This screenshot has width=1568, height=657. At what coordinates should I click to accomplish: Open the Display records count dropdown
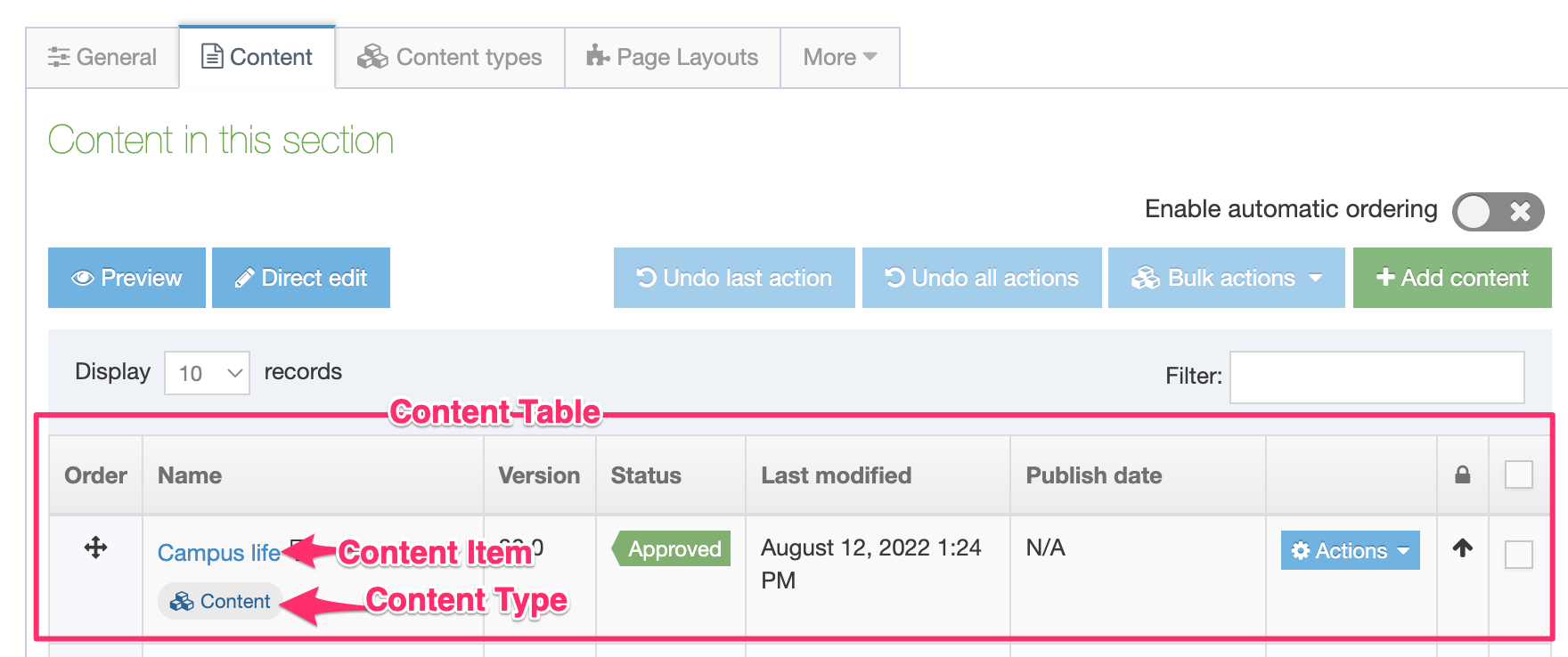(207, 373)
